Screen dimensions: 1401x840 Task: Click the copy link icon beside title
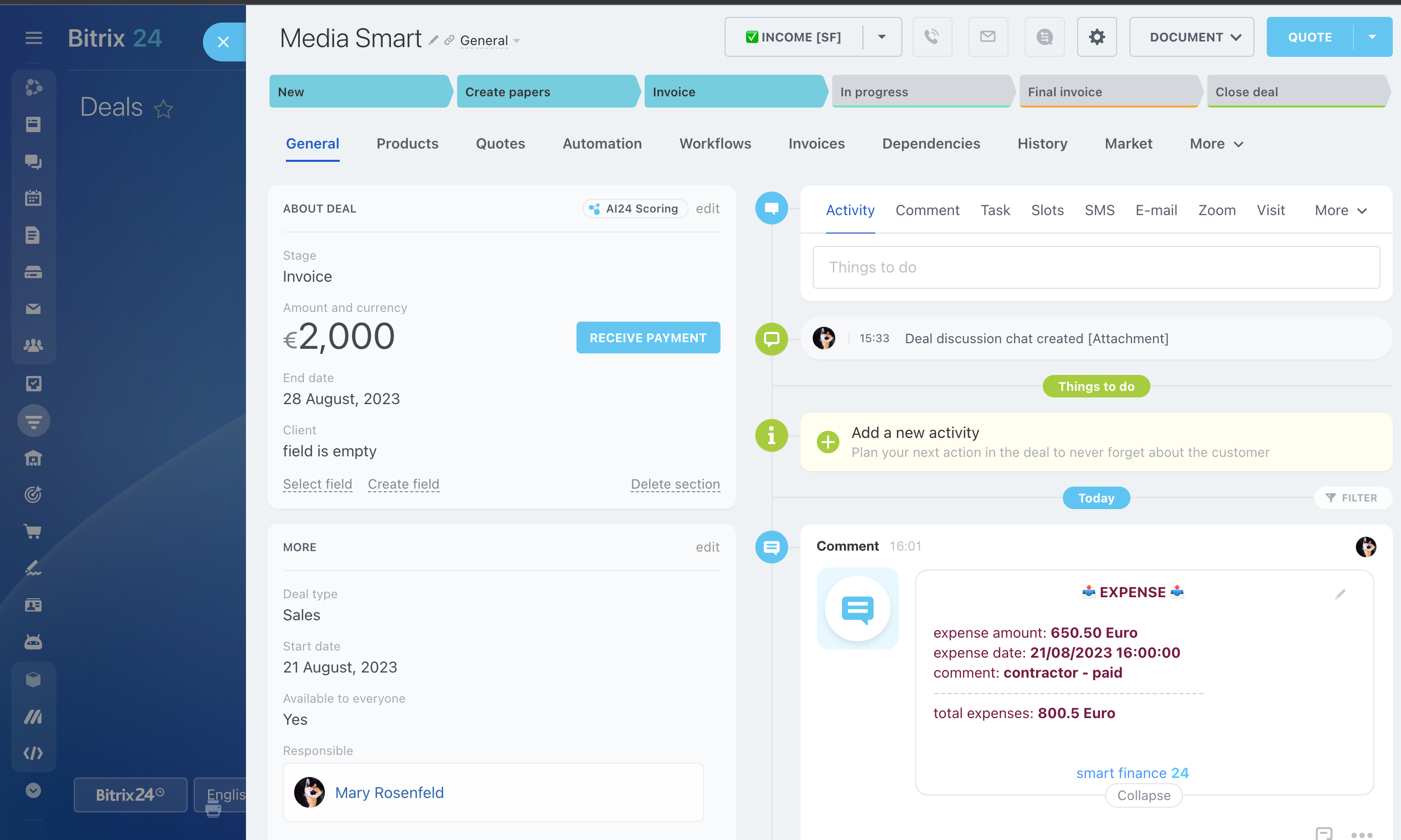click(x=449, y=40)
